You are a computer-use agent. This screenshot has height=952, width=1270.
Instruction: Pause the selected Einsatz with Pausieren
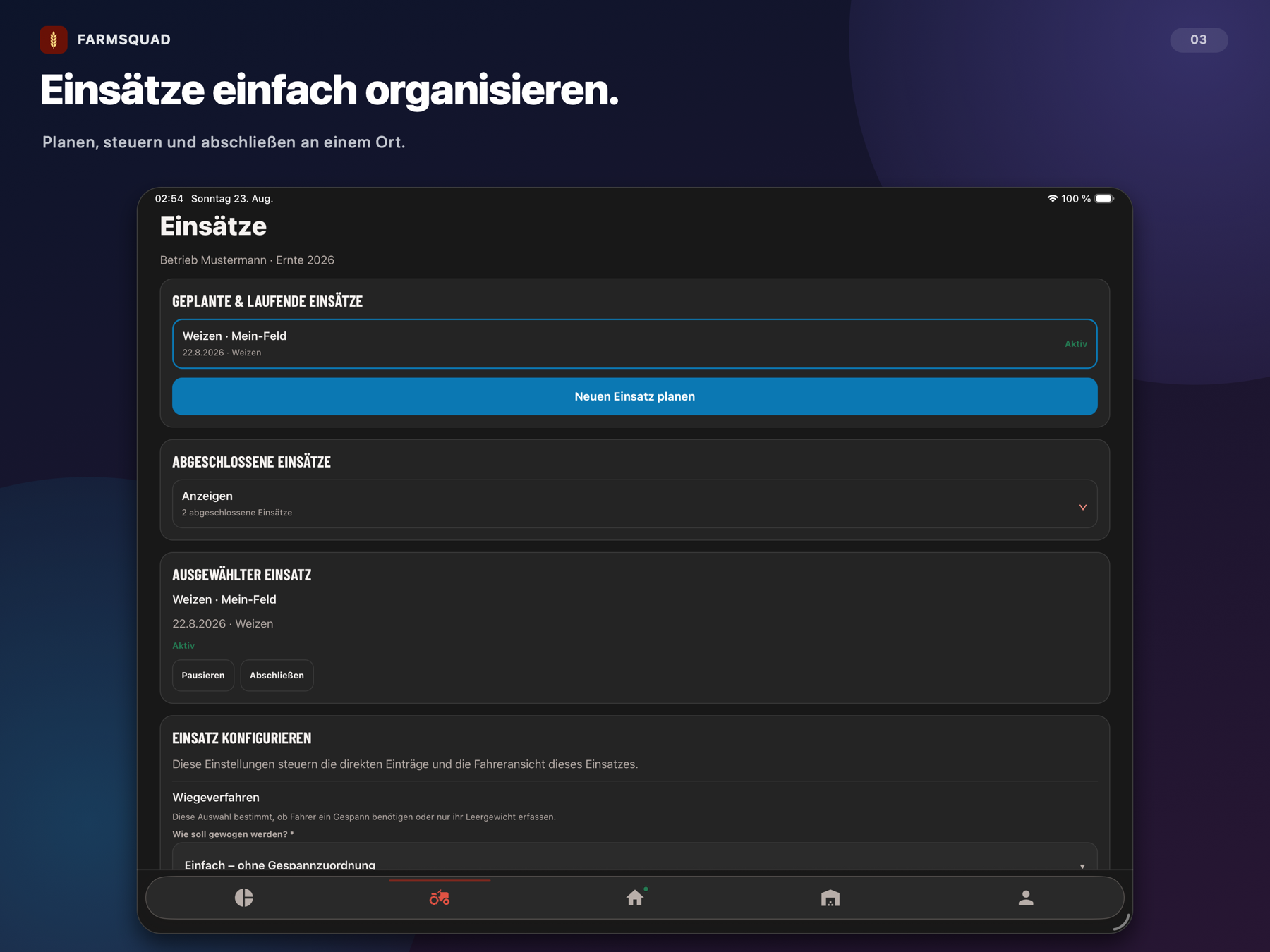pyautogui.click(x=203, y=676)
